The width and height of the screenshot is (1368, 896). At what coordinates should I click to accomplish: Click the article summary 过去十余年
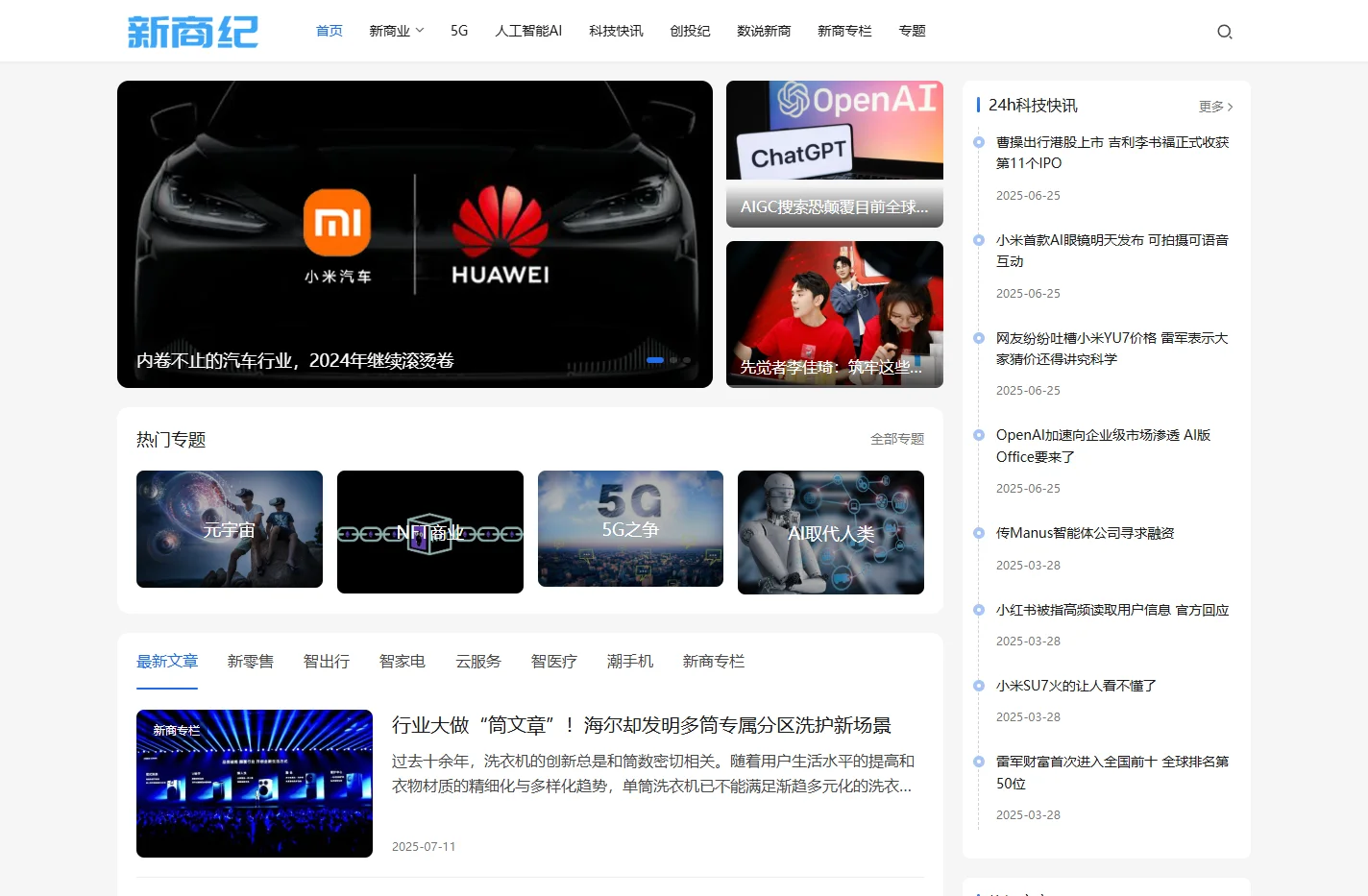click(653, 773)
